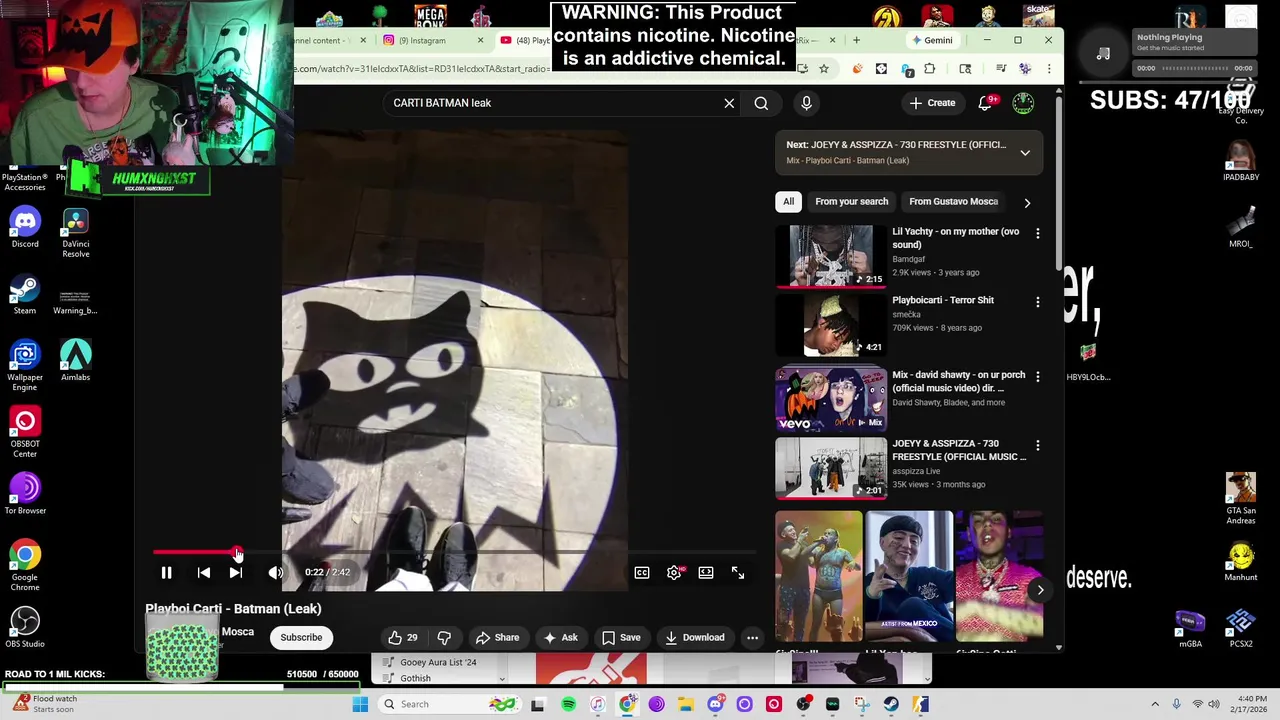This screenshot has width=1280, height=720.
Task: Click the taskbar Search box
Action: click(x=450, y=704)
